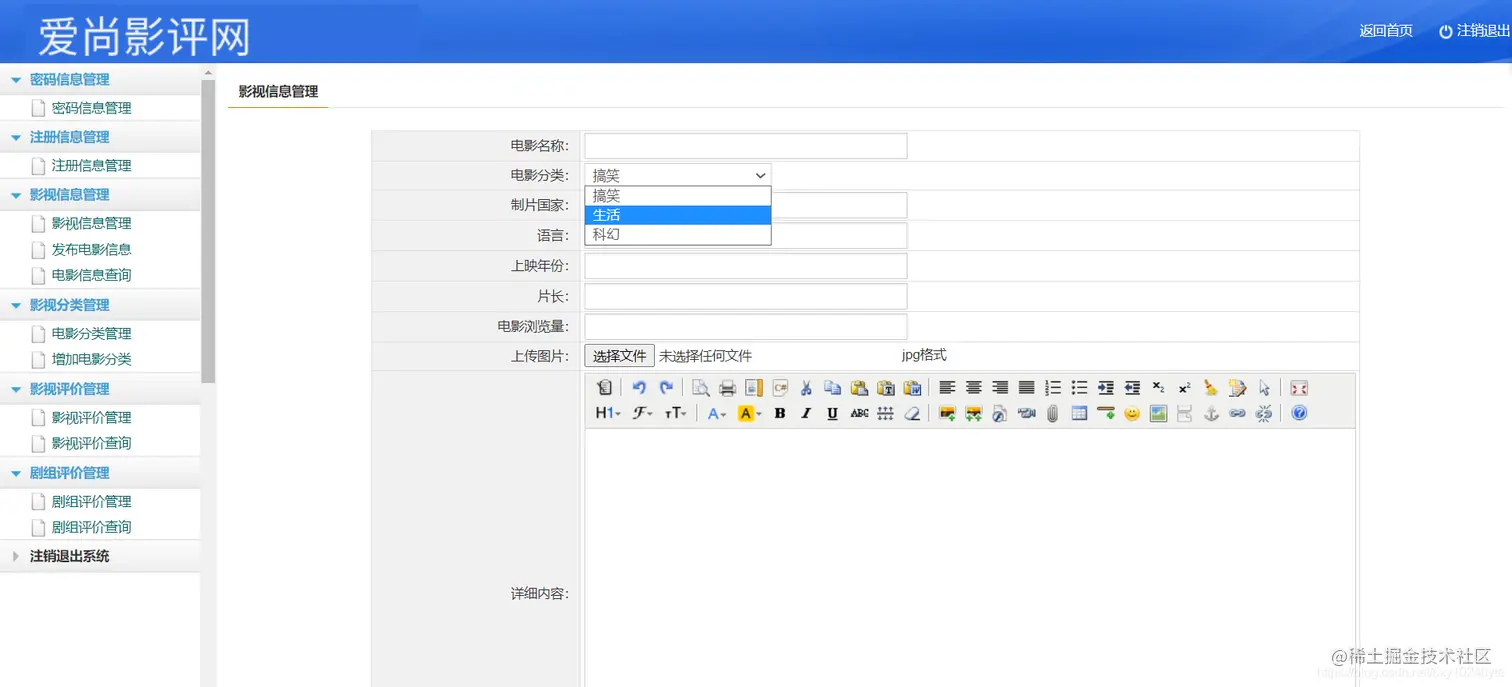Toggle underline formatting in the editor
The height and width of the screenshot is (687, 1512).
click(832, 413)
